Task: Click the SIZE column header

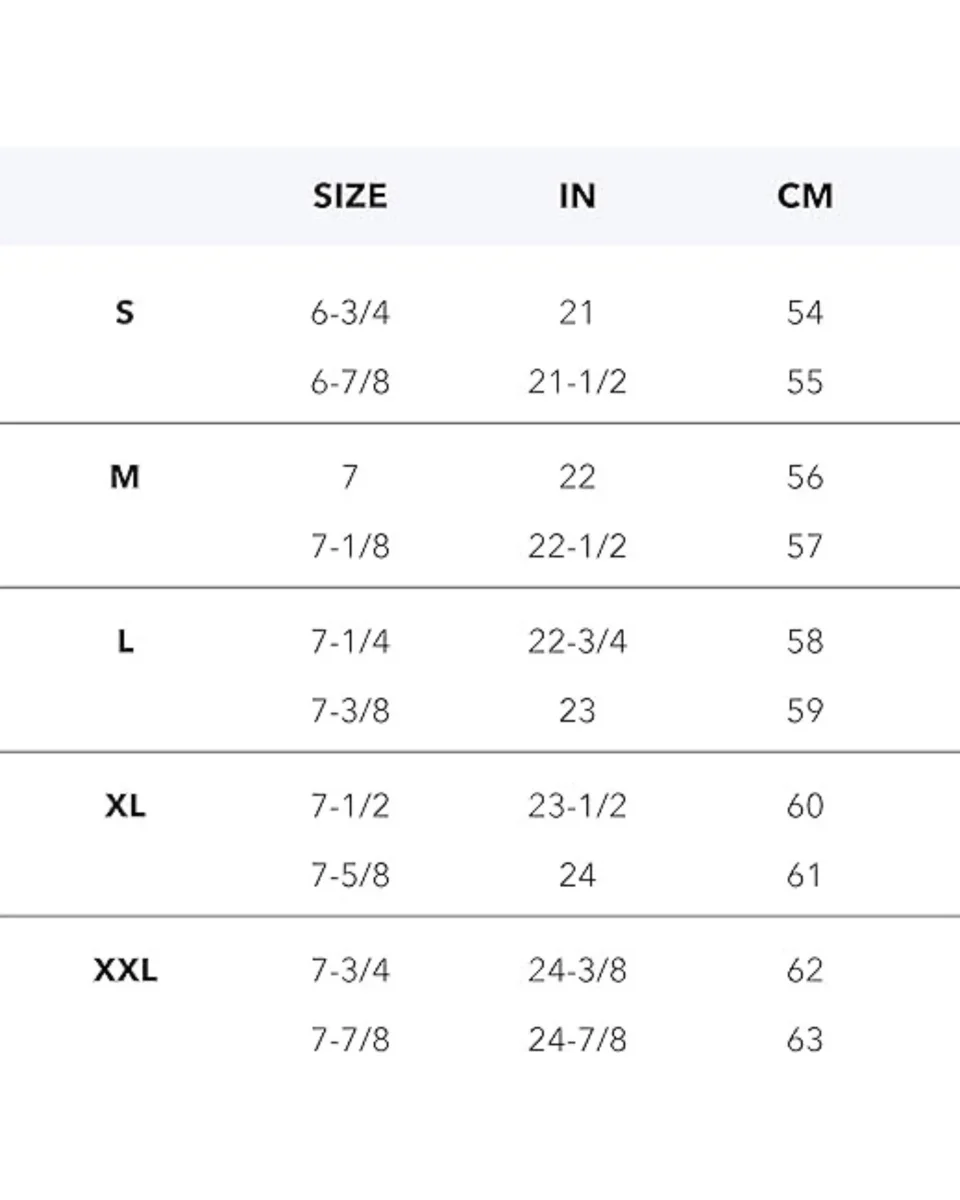Action: [x=349, y=196]
